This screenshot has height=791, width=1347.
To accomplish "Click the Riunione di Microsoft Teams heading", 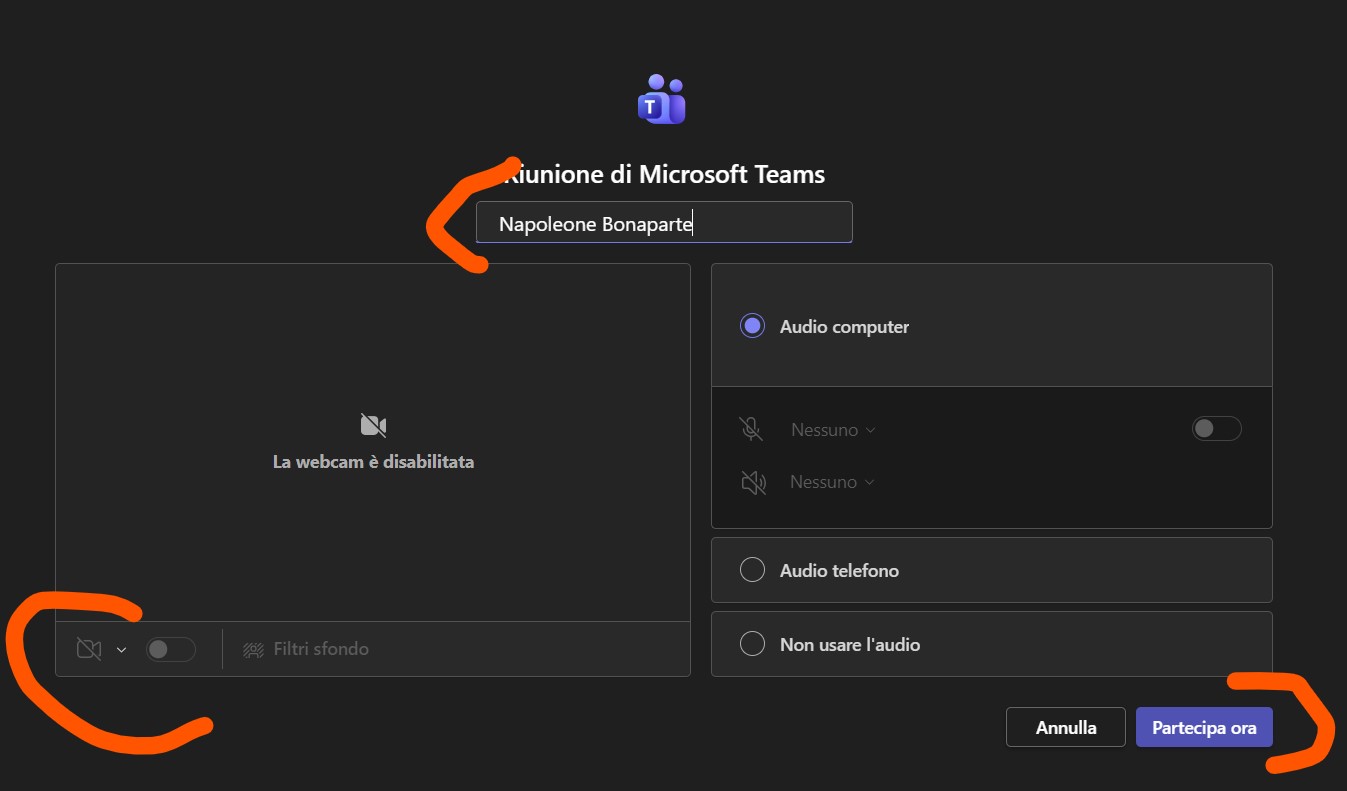I will click(666, 174).
